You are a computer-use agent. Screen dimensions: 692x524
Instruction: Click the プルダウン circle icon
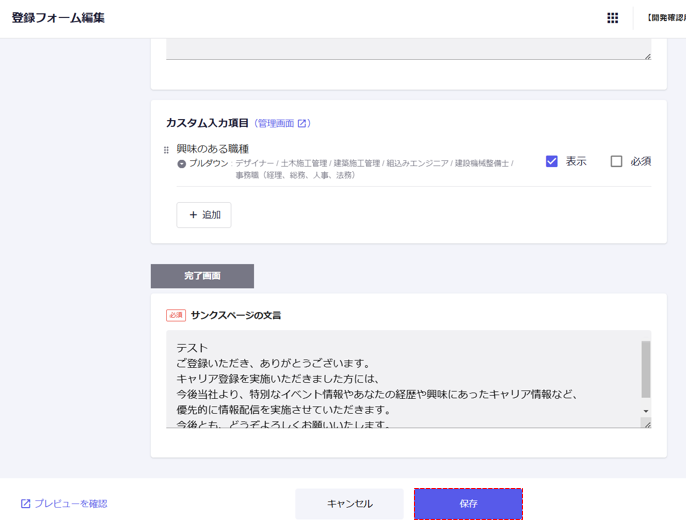tap(182, 164)
